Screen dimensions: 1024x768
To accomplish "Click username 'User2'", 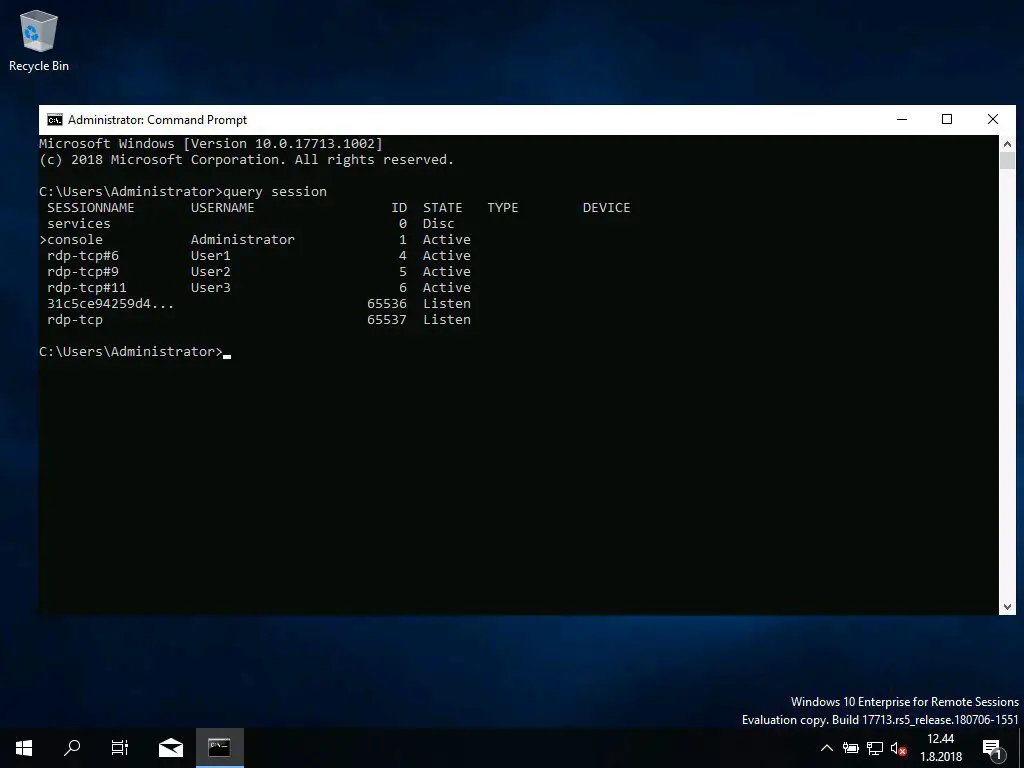I will point(211,272).
